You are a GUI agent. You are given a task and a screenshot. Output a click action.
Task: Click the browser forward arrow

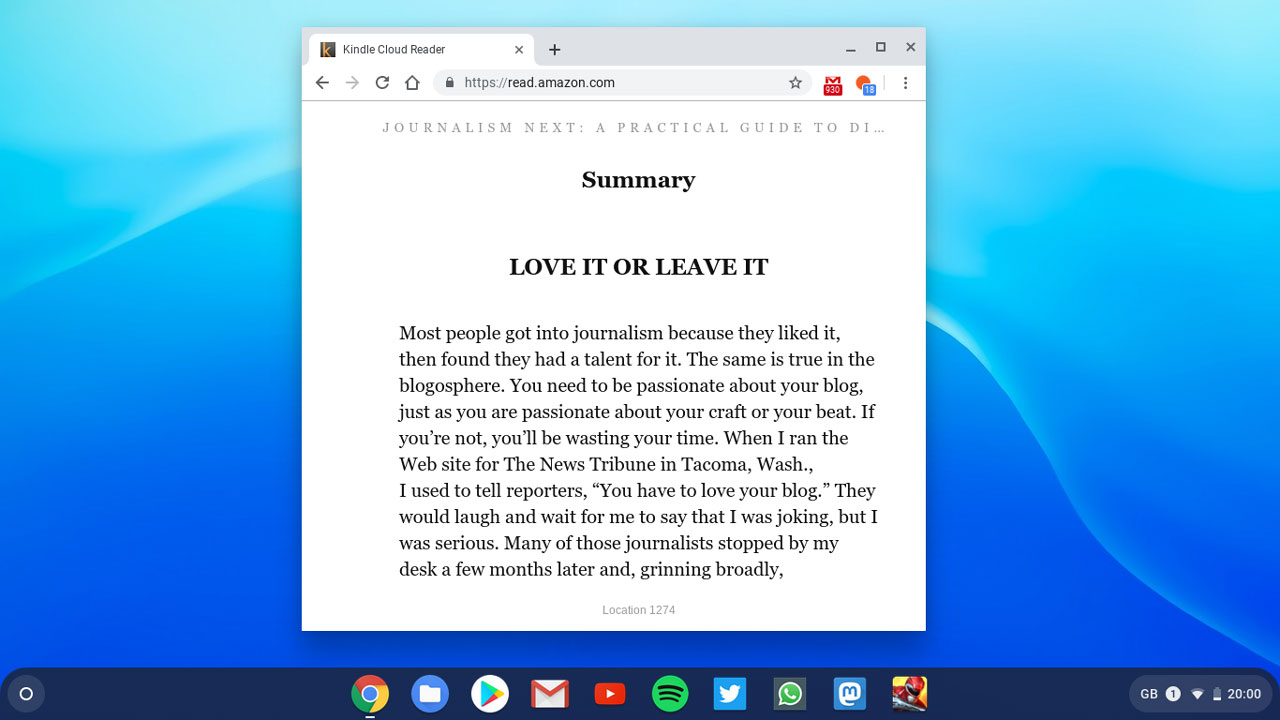point(352,83)
